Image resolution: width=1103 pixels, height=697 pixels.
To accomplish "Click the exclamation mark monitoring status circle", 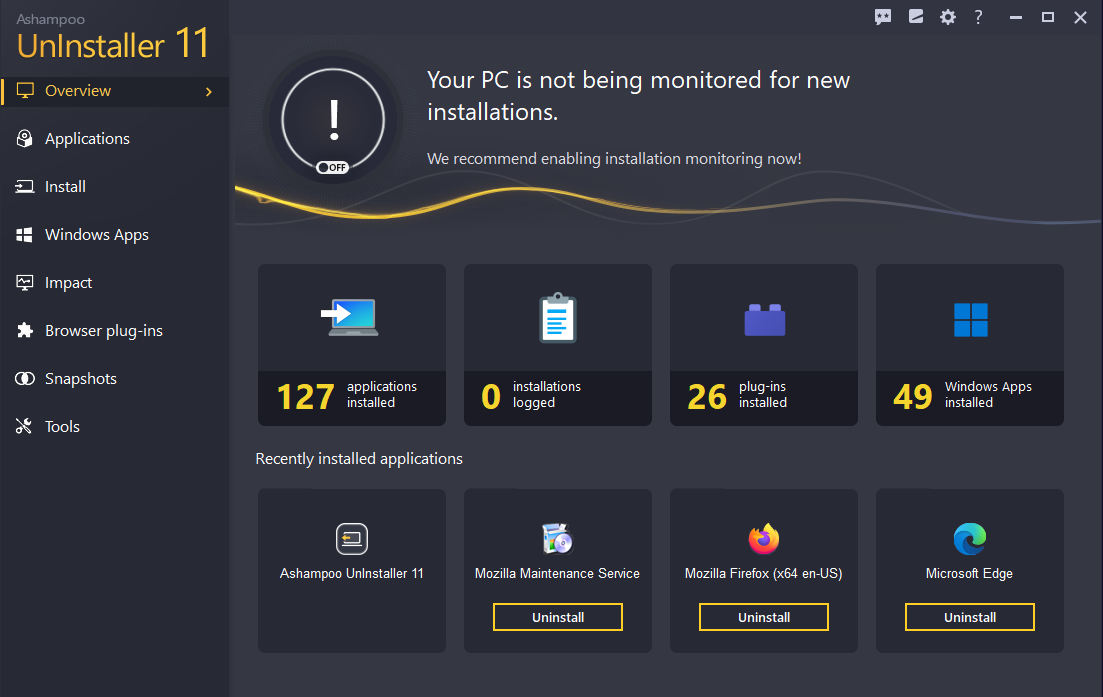I will [333, 120].
